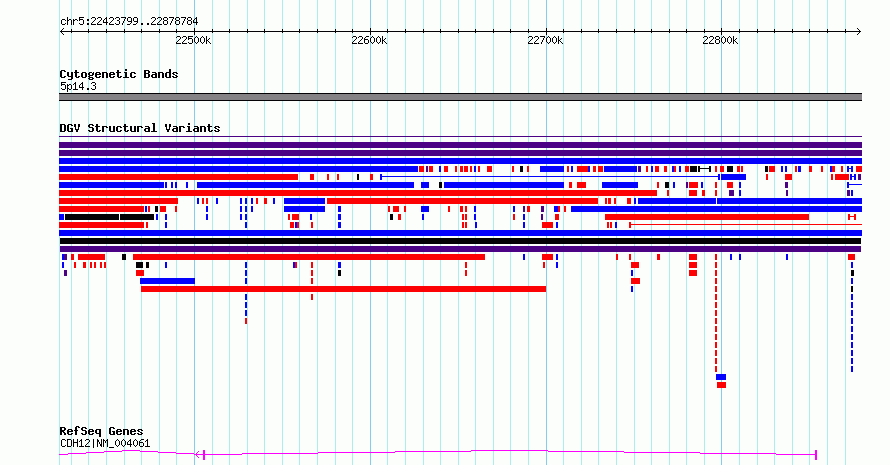Select the small blue variant block above the bottom red block
890x465 pixels.
(721, 377)
